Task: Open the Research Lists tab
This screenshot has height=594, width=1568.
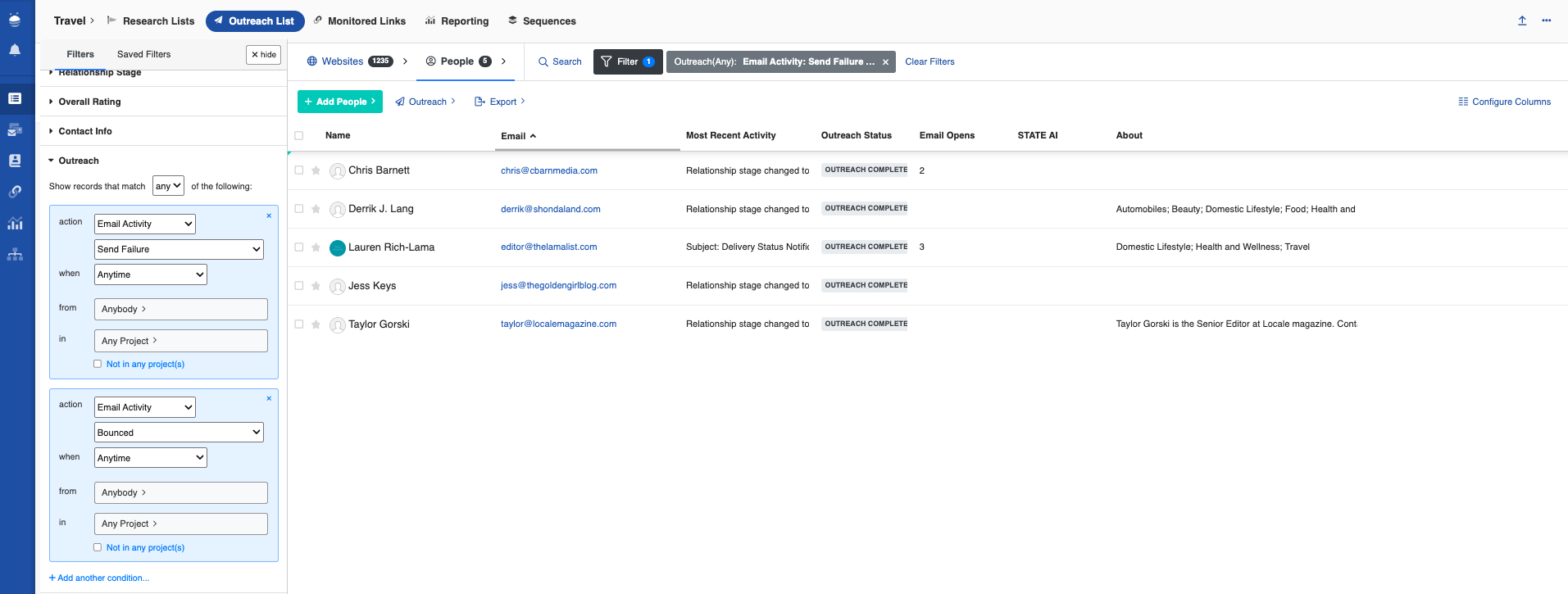Action: 151,21
